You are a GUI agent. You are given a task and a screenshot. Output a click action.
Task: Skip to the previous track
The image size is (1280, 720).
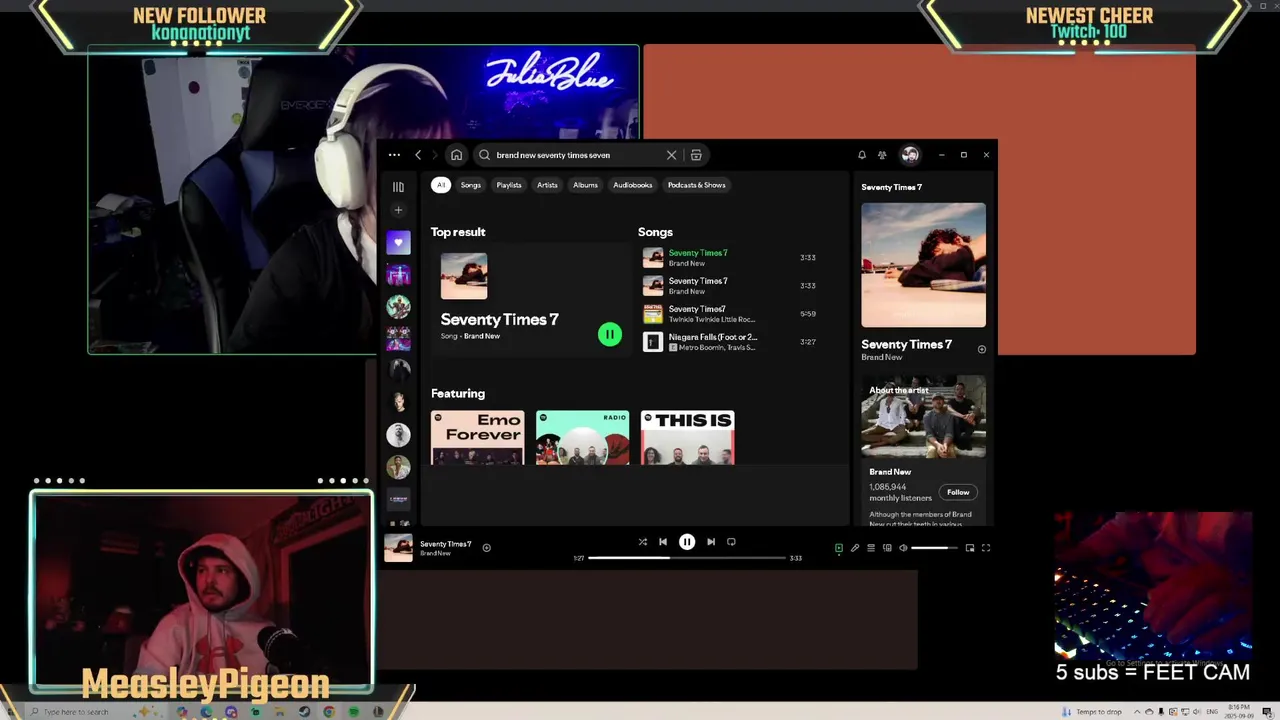pos(662,542)
